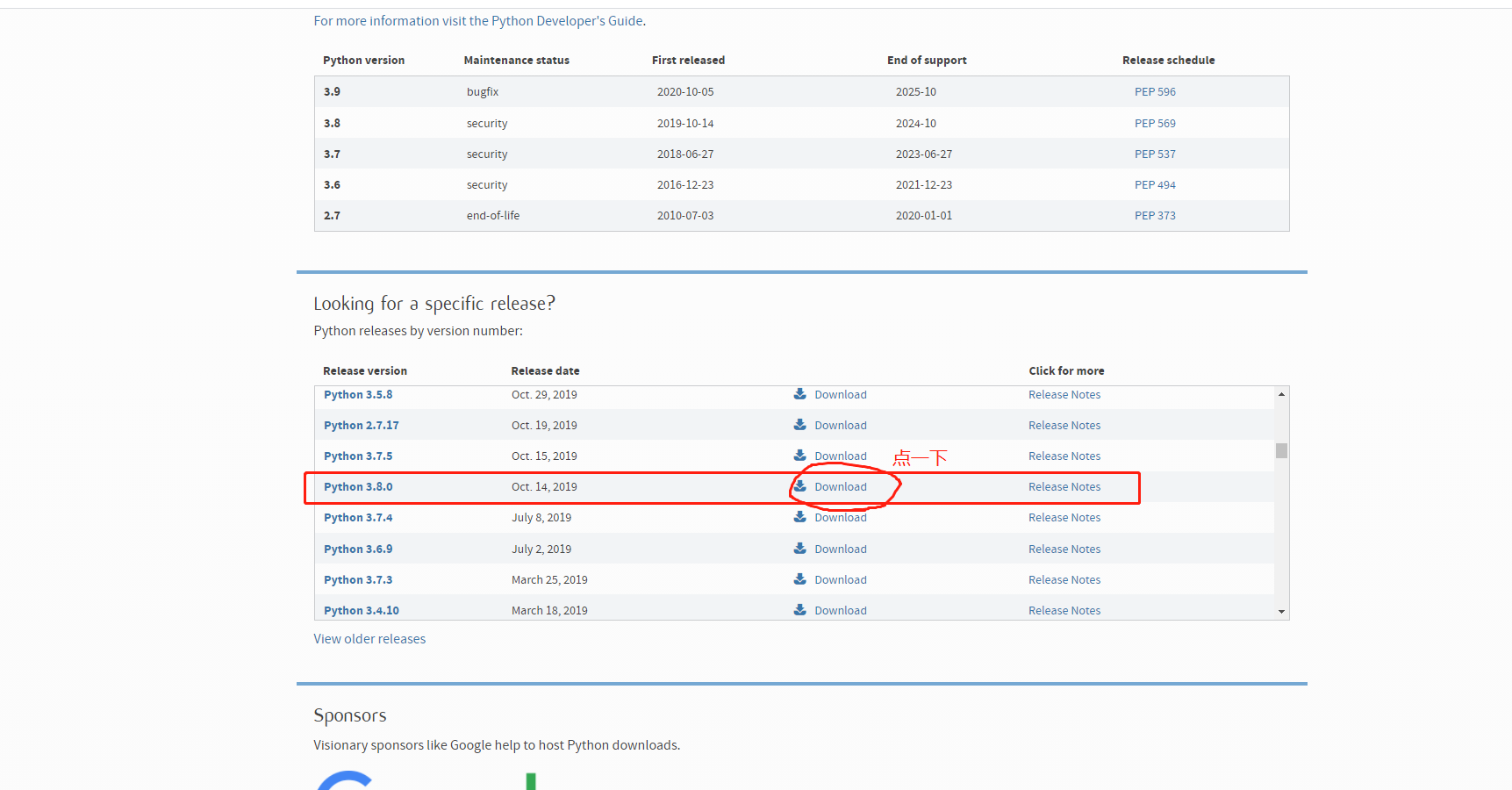Click Download text for Python 3.6.9
Screen dimensions: 1512x790
coord(841,549)
